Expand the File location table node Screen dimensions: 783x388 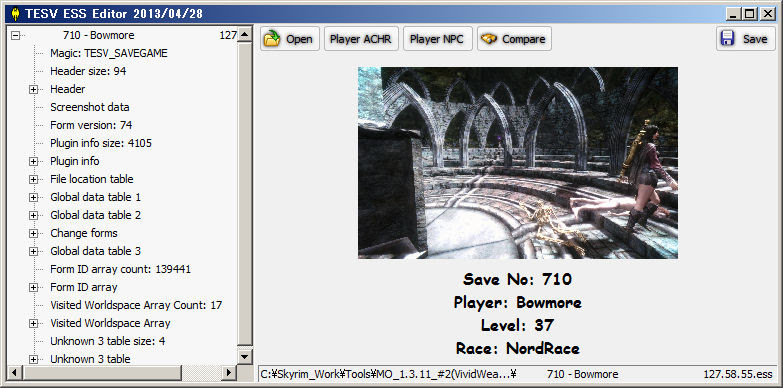pos(33,179)
